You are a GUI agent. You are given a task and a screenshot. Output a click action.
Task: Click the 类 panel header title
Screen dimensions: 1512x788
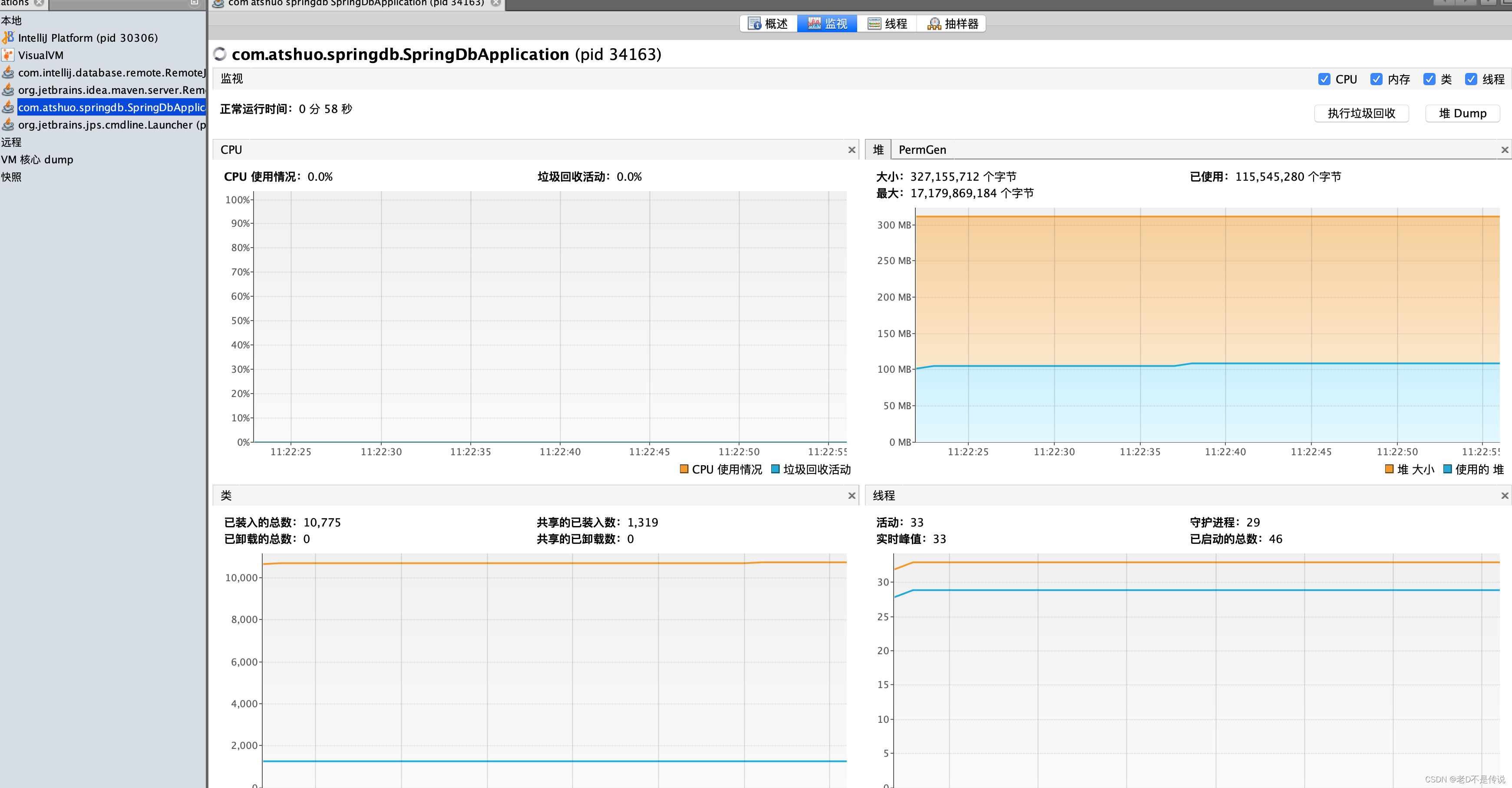click(226, 496)
